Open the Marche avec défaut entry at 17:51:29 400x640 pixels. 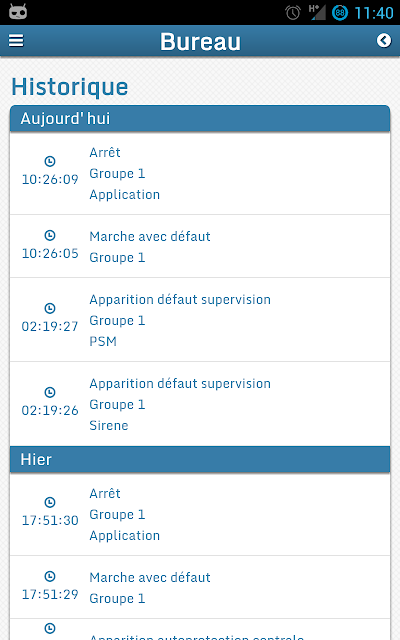tap(200, 587)
